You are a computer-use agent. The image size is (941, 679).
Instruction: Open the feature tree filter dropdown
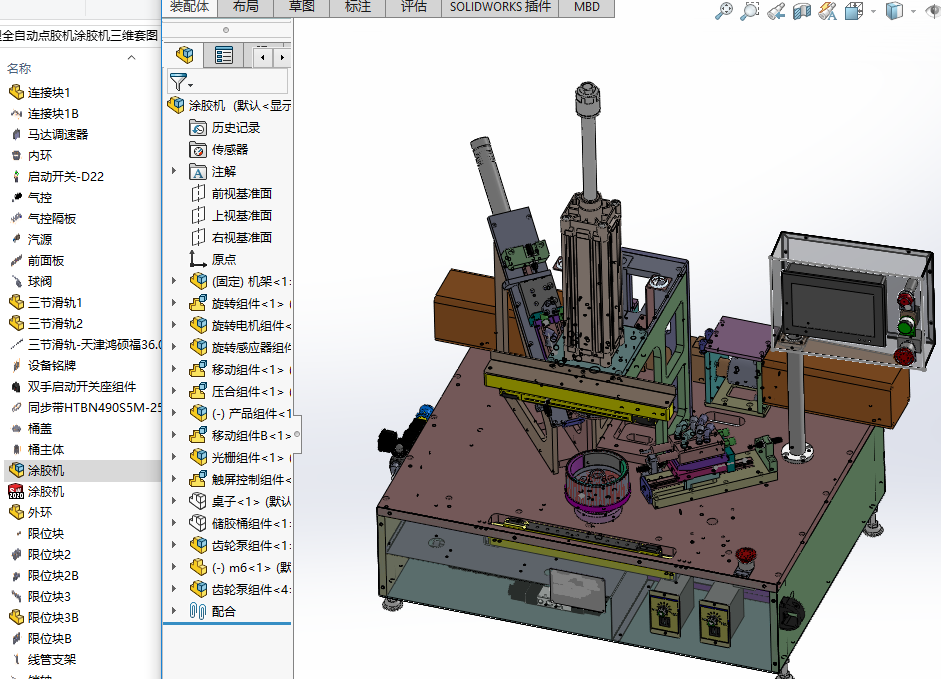click(x=181, y=82)
